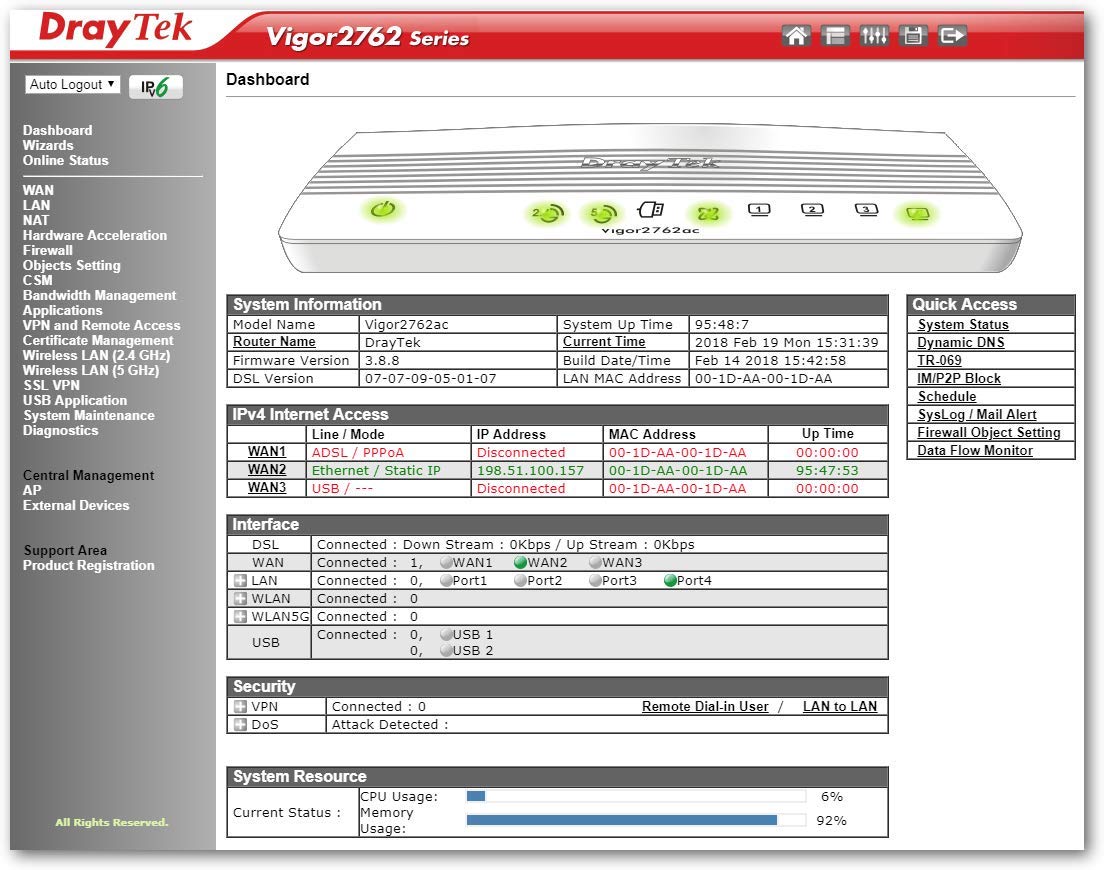This screenshot has width=1104, height=870.
Task: Click the DrayTek logo
Action: tap(115, 30)
